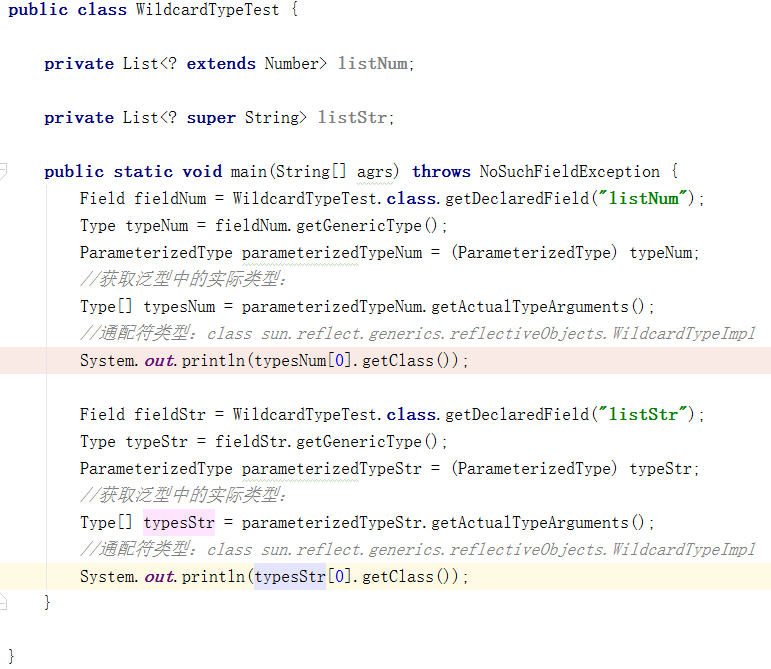The image size is (771, 669).
Task: Click typeStr in the 'Type typeStr =' line
Action: (x=156, y=441)
